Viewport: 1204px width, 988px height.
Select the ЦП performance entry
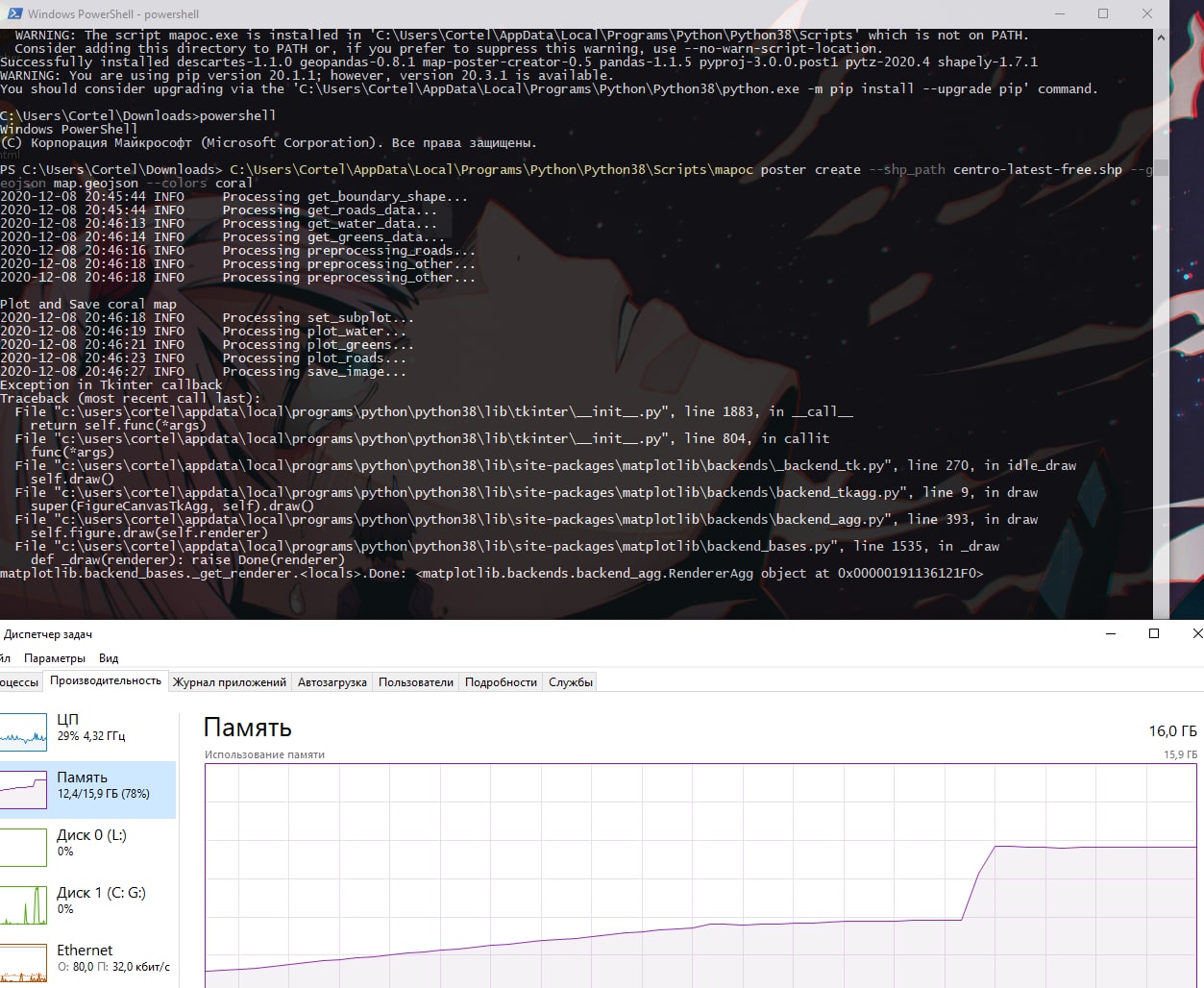tap(87, 731)
